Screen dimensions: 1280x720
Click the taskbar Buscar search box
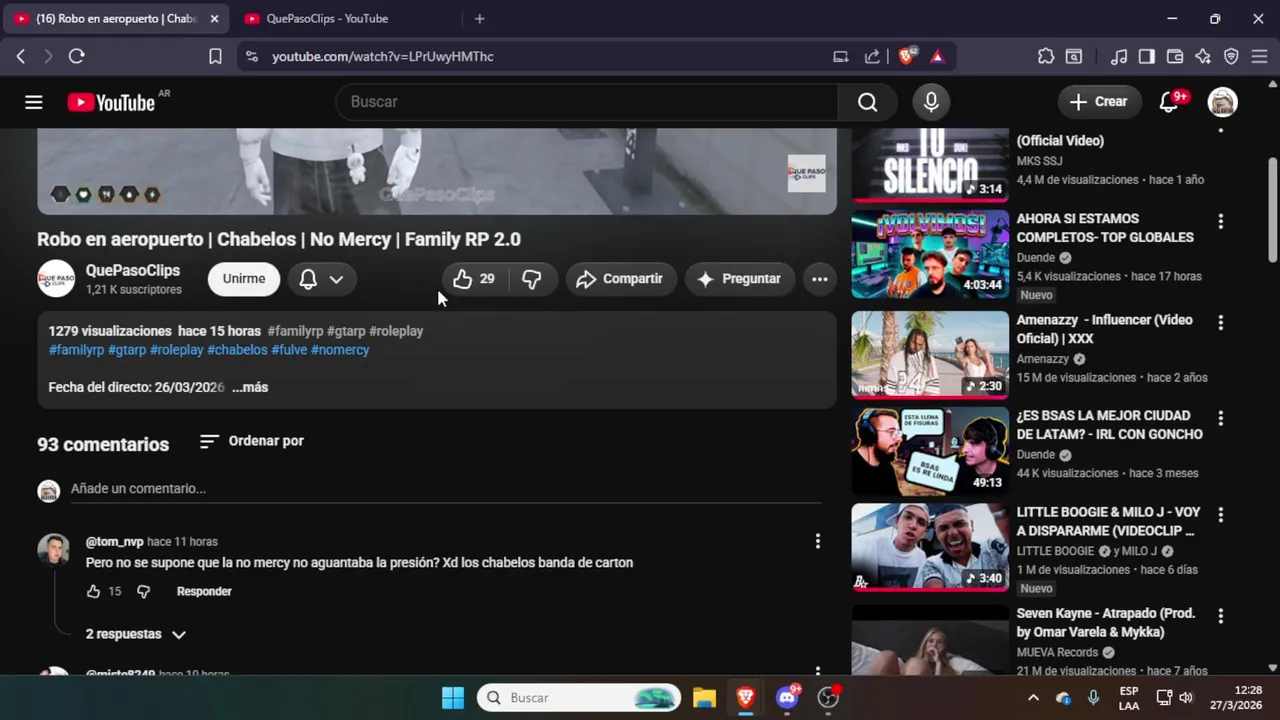point(579,698)
